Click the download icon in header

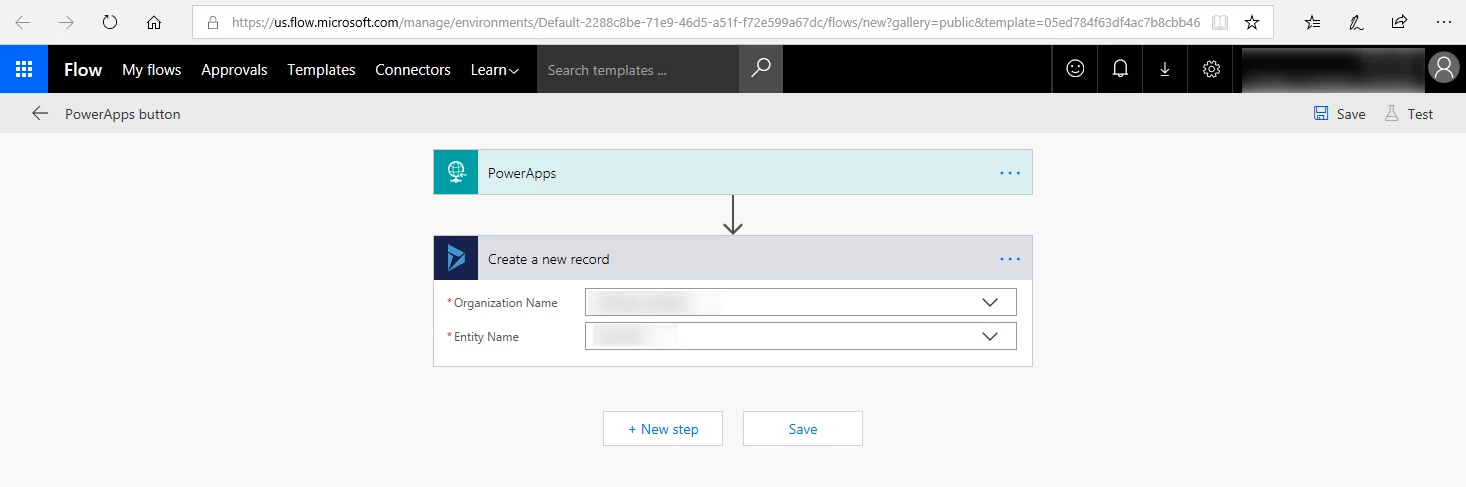[x=1165, y=69]
